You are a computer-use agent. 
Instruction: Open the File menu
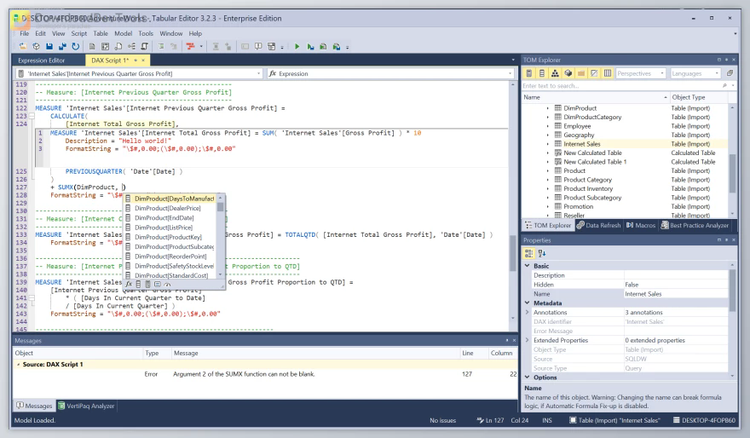[24, 33]
